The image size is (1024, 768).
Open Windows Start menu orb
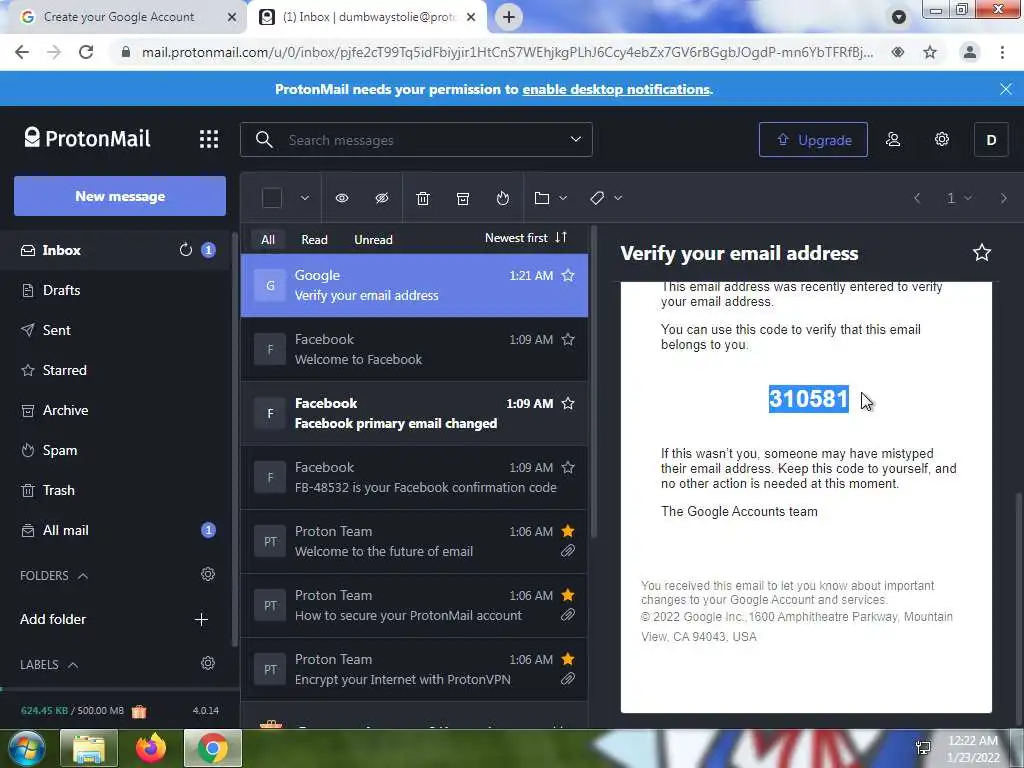coord(27,748)
